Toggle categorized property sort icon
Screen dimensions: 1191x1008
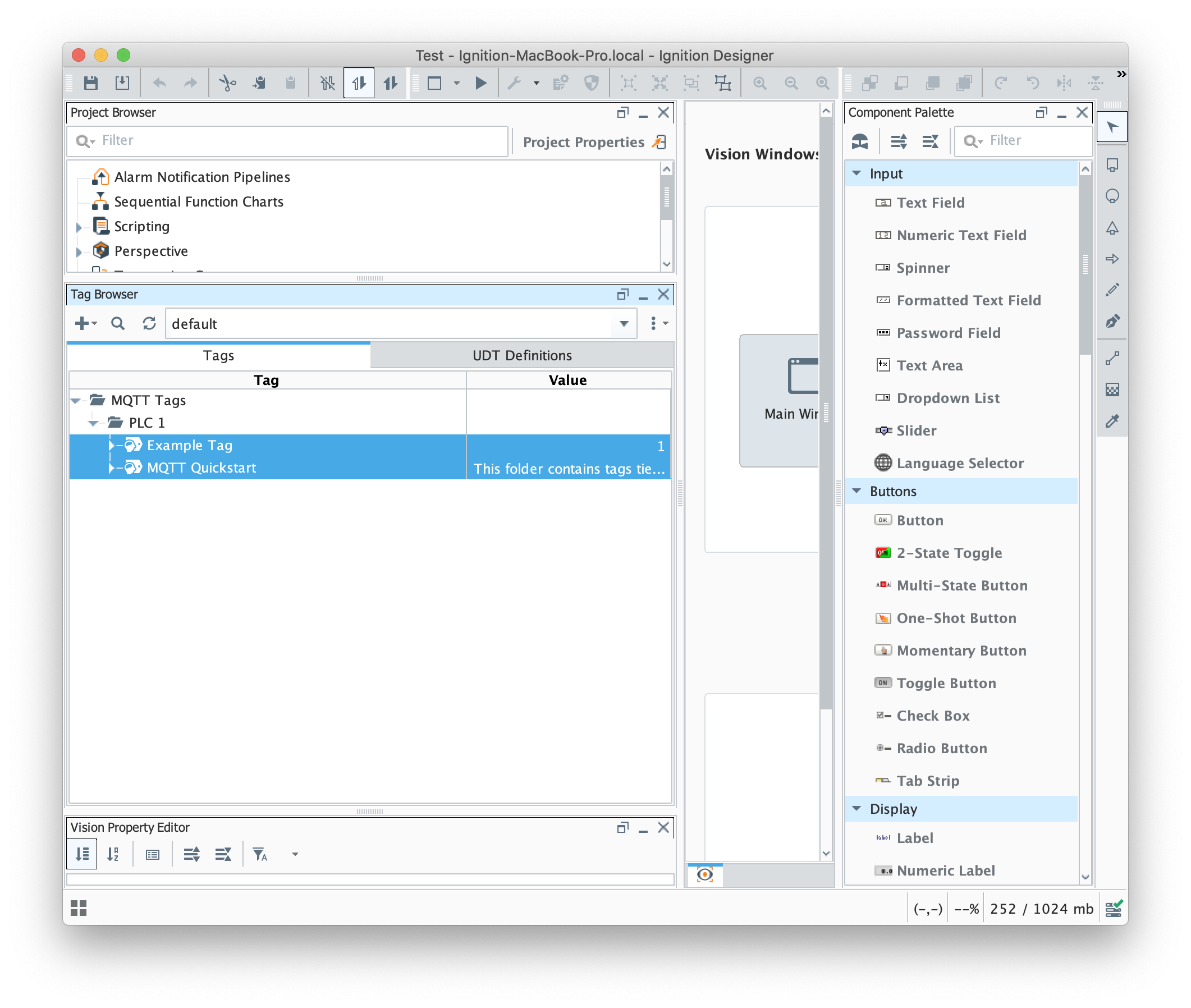83,854
